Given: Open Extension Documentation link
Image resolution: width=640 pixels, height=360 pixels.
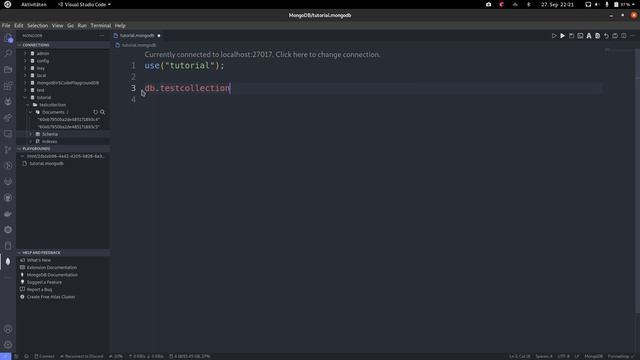Looking at the screenshot, I should point(52,267).
